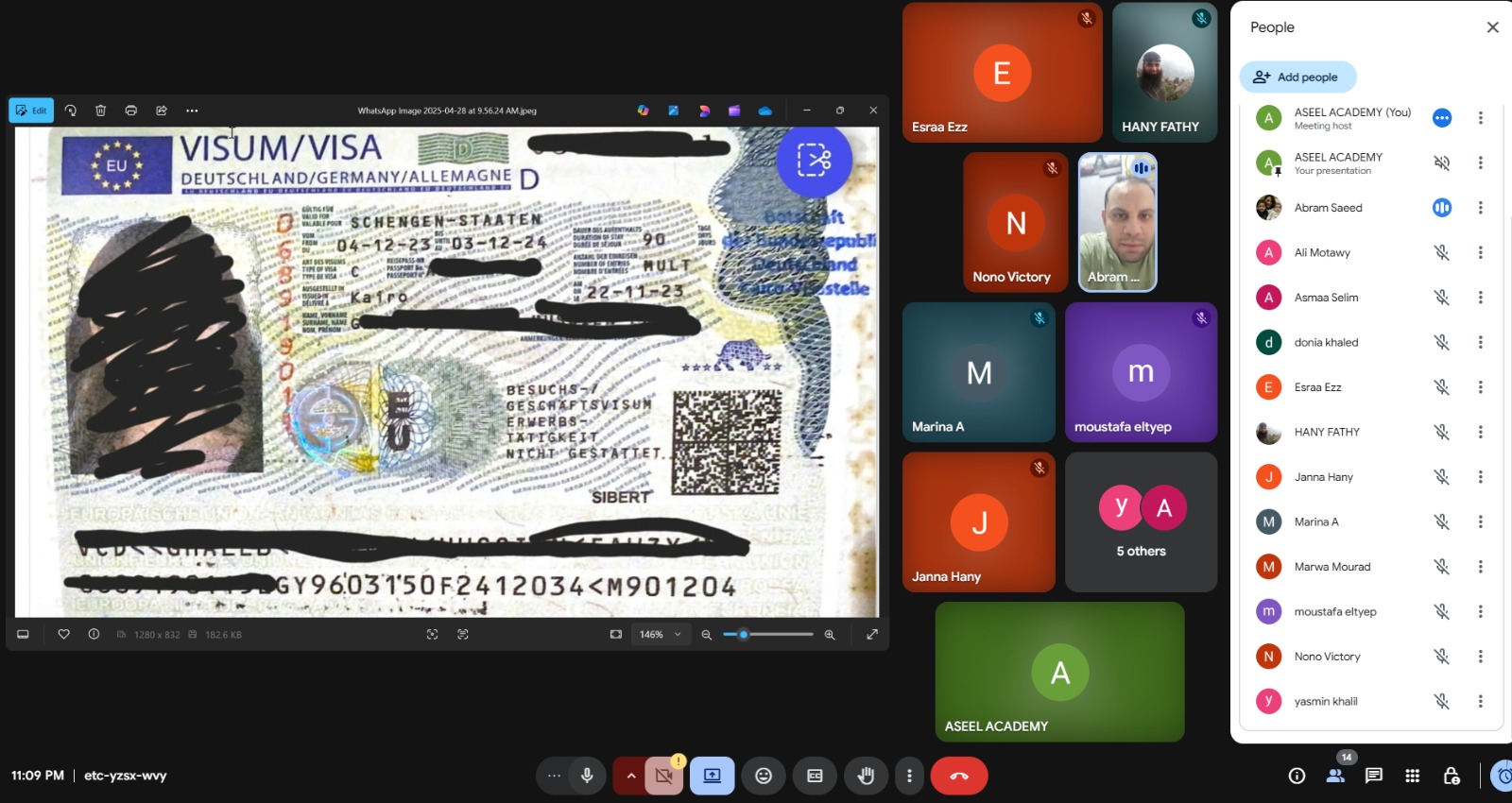Open the emoji reactions button
Viewport: 1512px width, 803px height.
pyautogui.click(x=764, y=776)
